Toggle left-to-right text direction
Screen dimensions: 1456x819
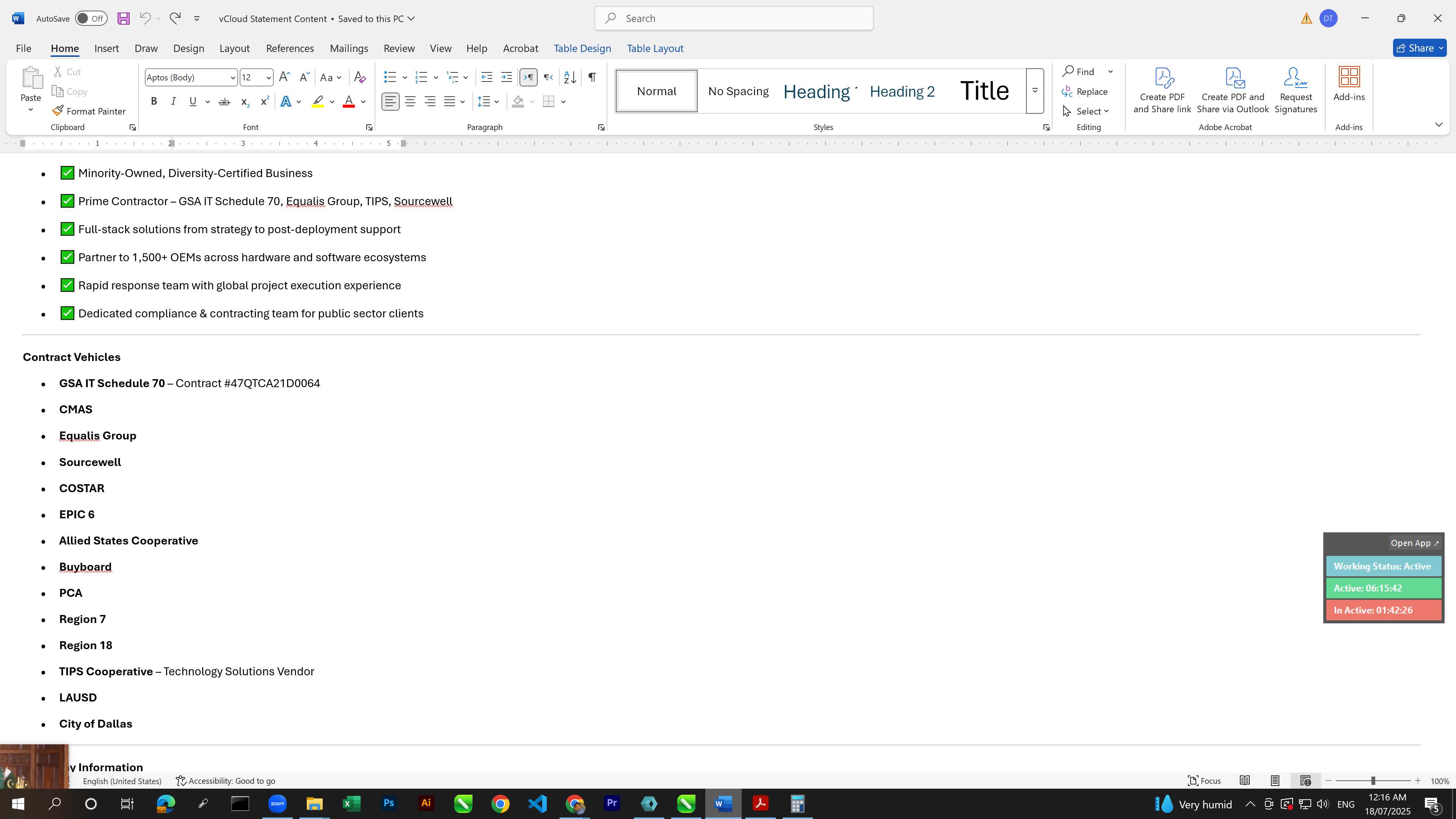pos(529,77)
